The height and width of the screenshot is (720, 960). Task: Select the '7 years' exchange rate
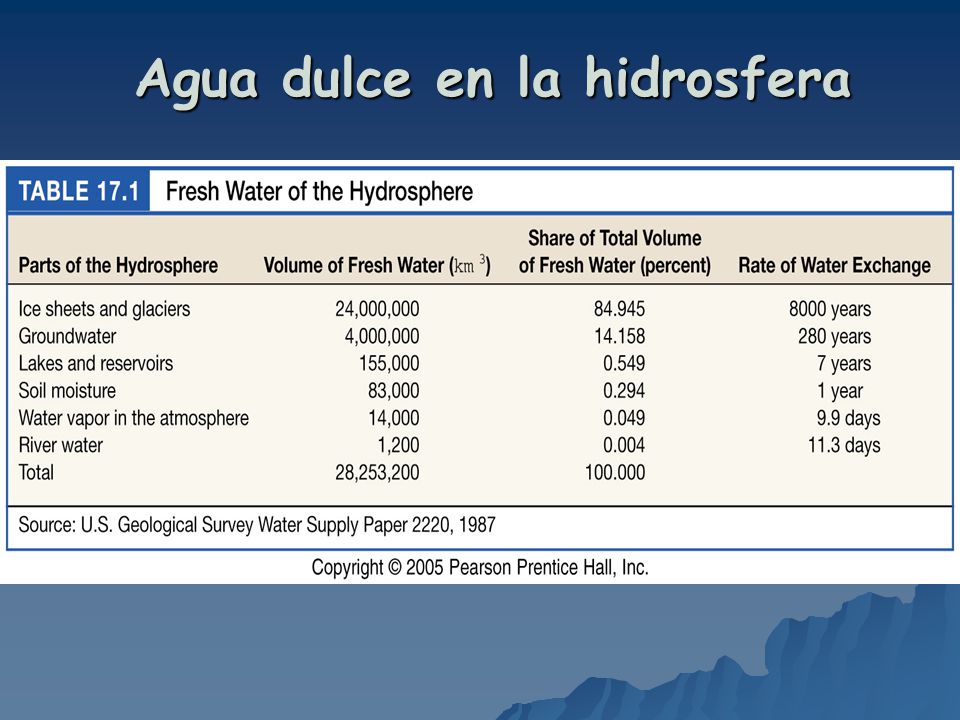(x=844, y=363)
